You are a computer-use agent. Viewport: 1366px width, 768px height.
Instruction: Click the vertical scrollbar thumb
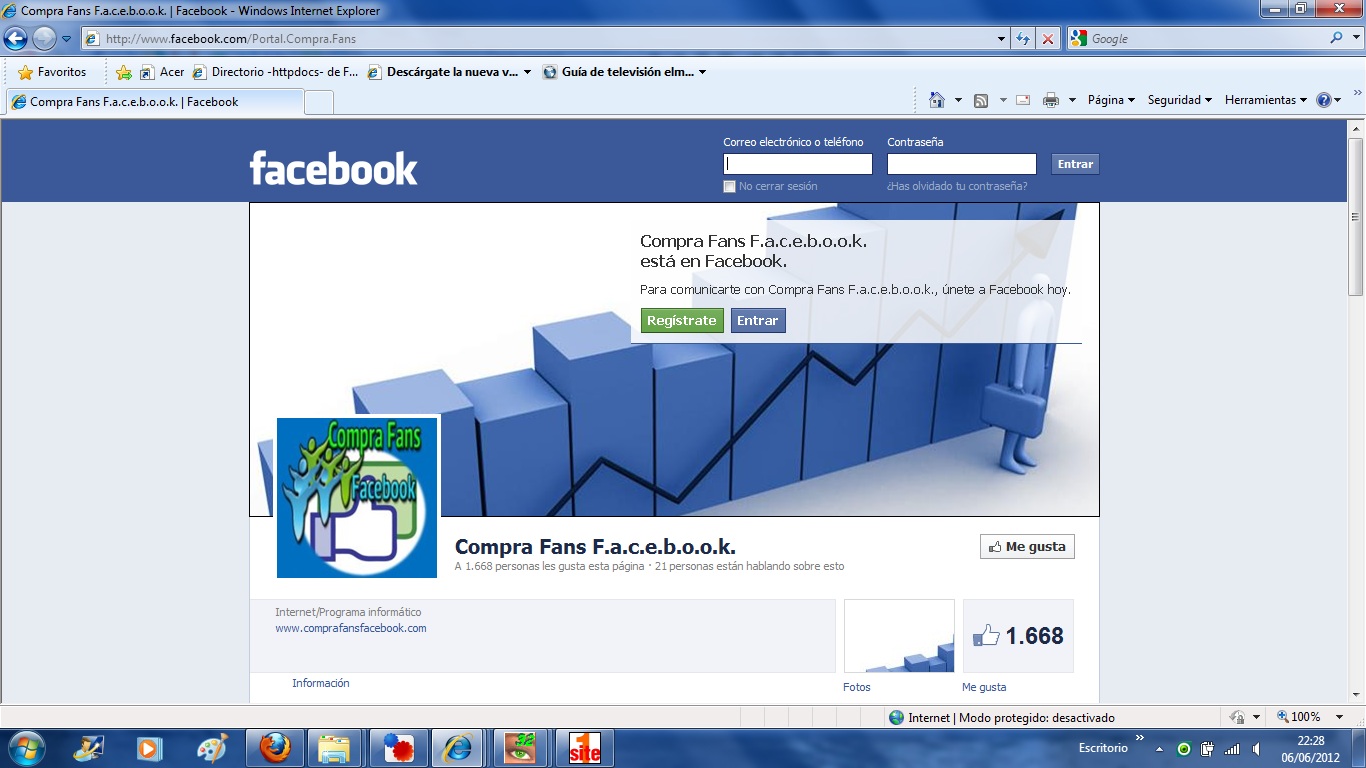(1356, 216)
